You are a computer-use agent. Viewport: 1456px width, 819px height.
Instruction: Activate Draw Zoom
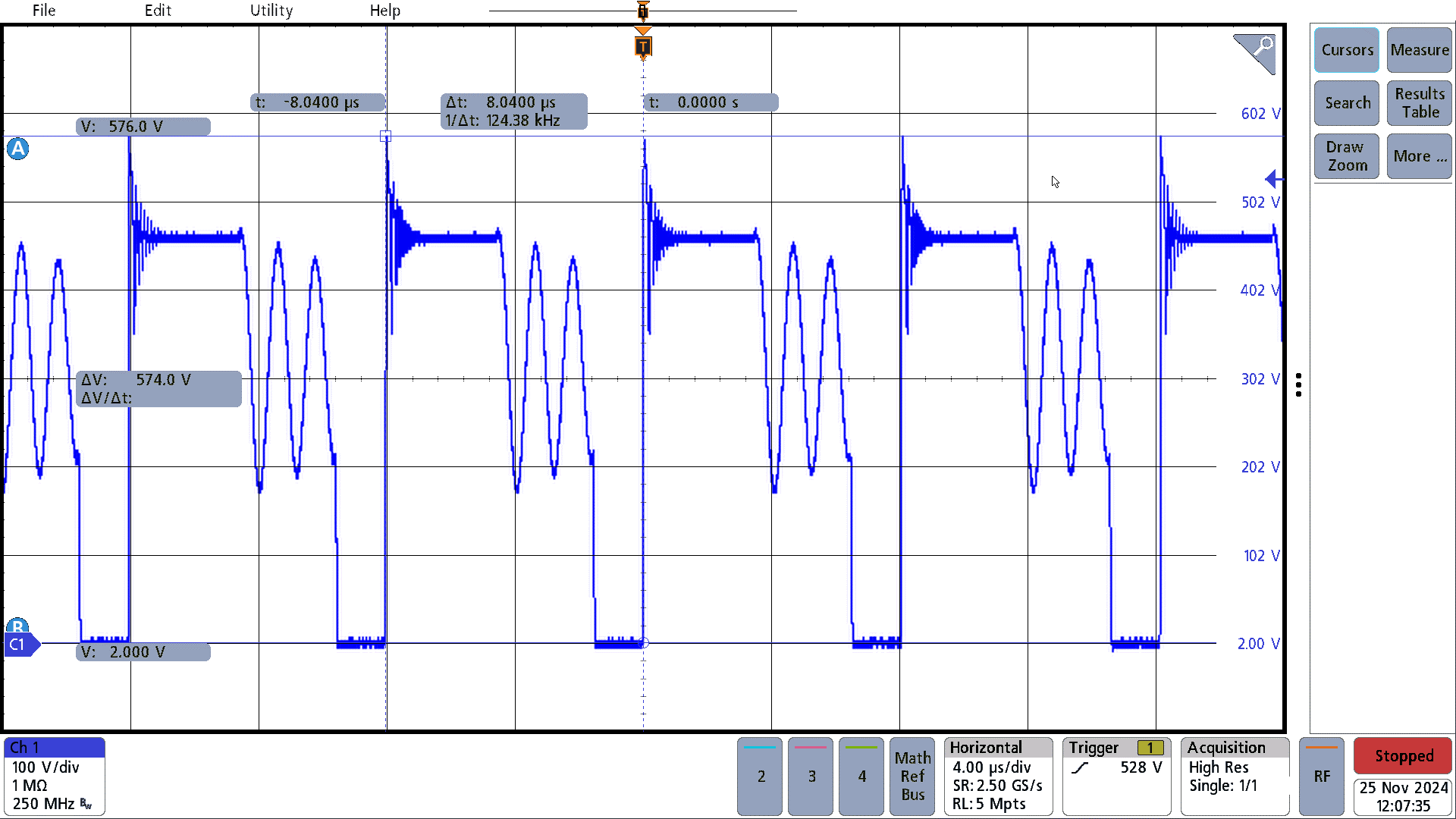(1347, 156)
